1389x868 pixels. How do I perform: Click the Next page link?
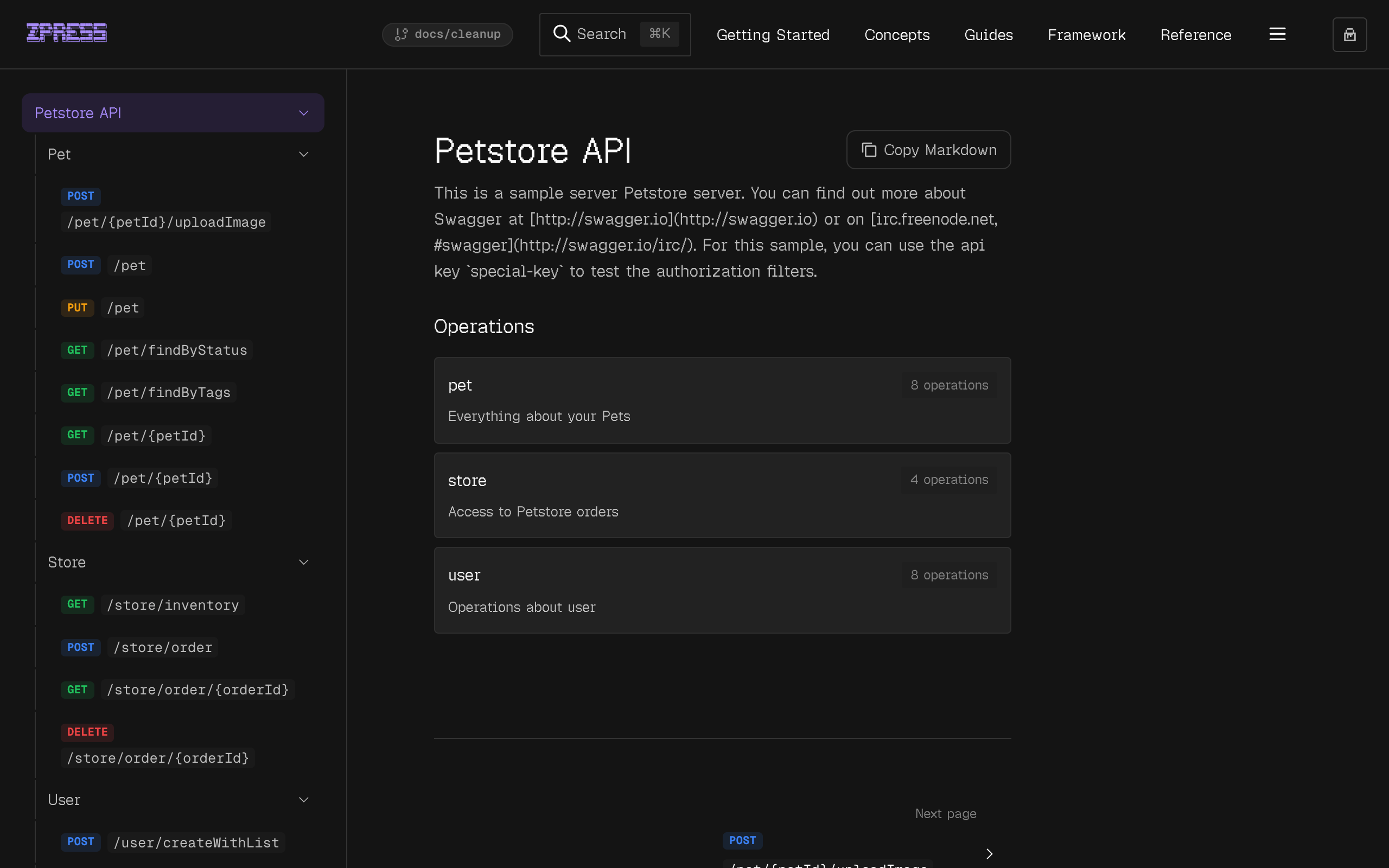pos(945,813)
